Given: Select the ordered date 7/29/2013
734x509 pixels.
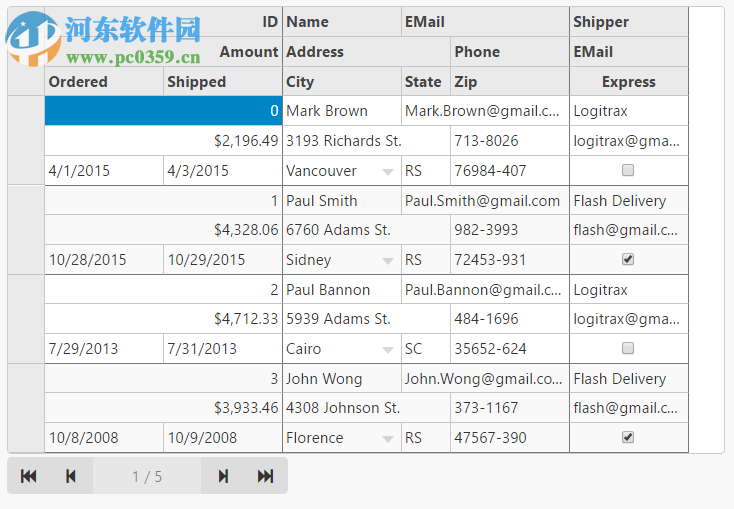Looking at the screenshot, I should [104, 348].
